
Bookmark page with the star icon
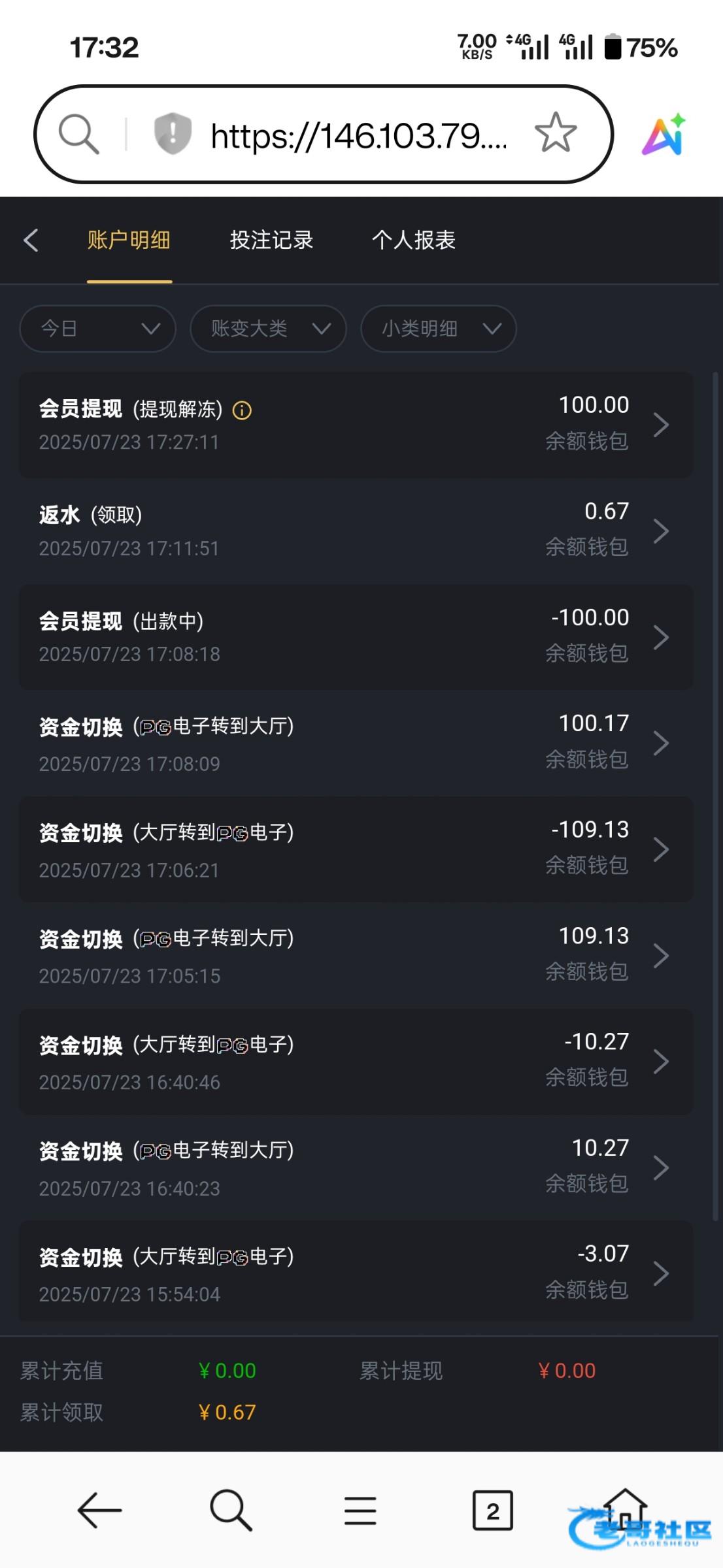pyautogui.click(x=556, y=133)
